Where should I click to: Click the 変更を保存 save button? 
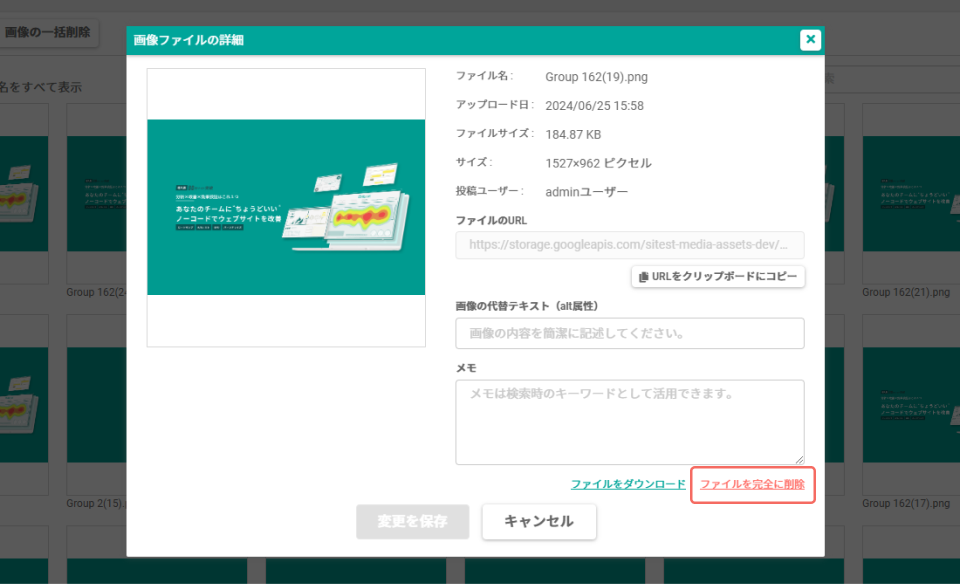tap(413, 522)
